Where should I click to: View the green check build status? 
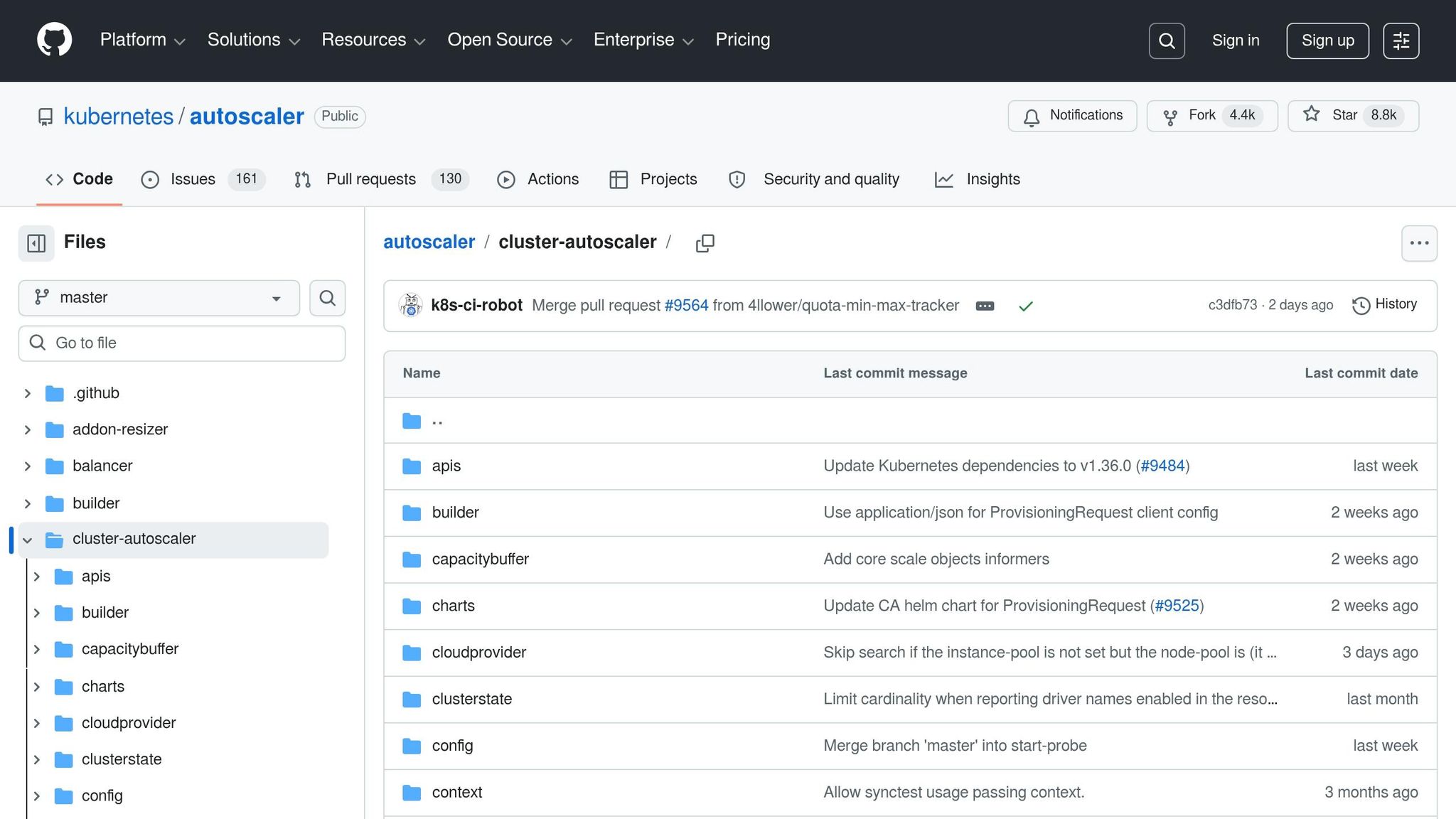tap(1025, 306)
